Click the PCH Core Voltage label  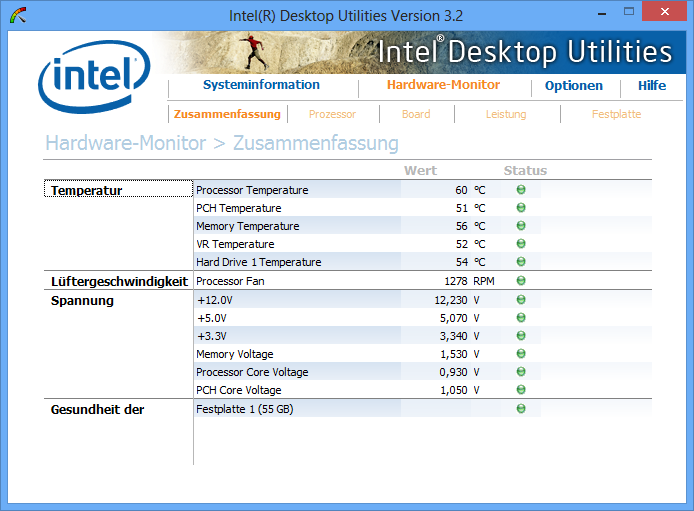click(x=239, y=390)
